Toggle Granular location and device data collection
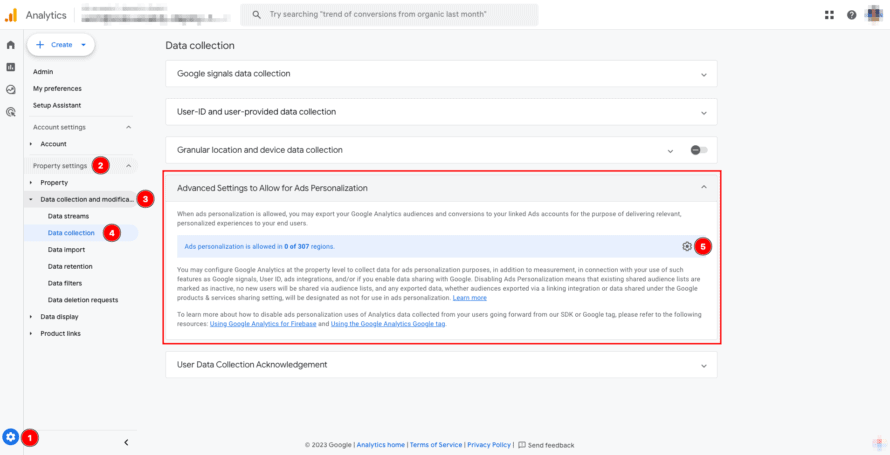890x455 pixels. point(698,150)
